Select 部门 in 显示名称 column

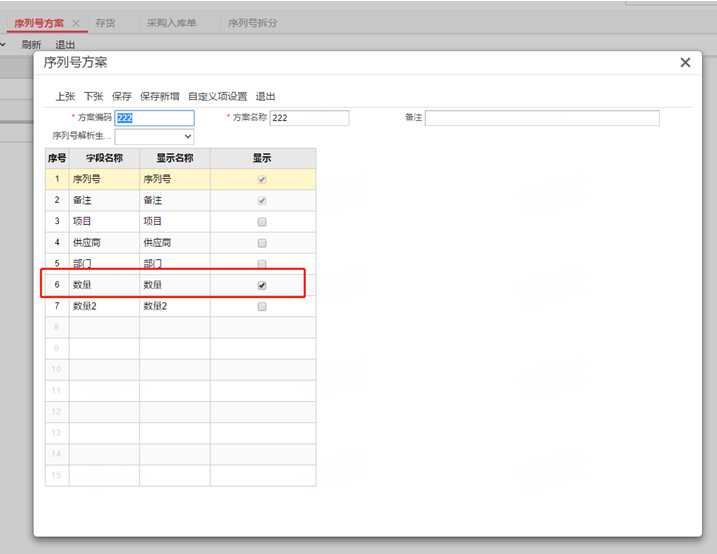(175, 264)
